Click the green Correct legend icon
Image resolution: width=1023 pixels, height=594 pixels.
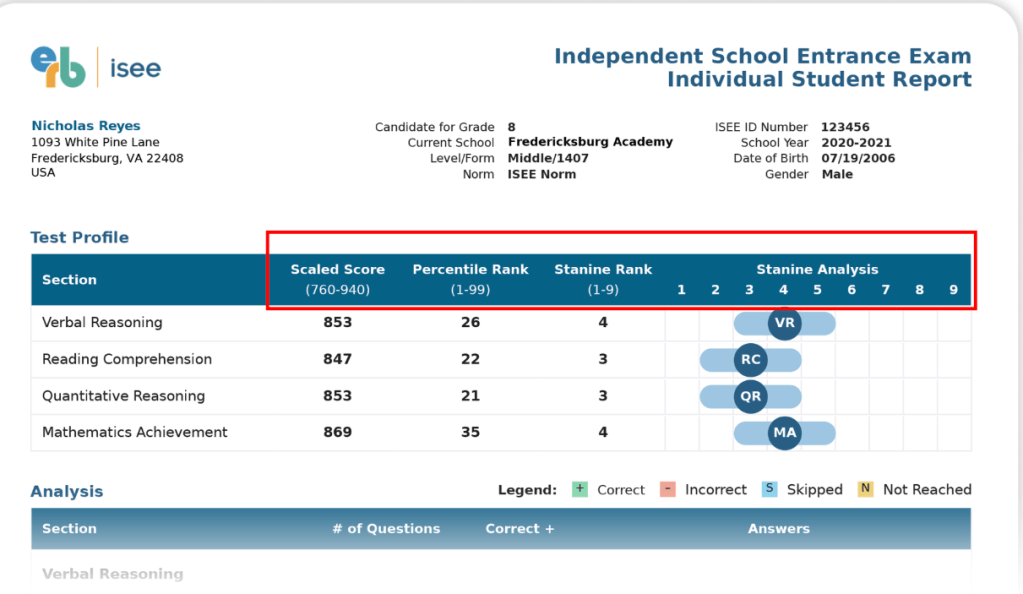(580, 489)
